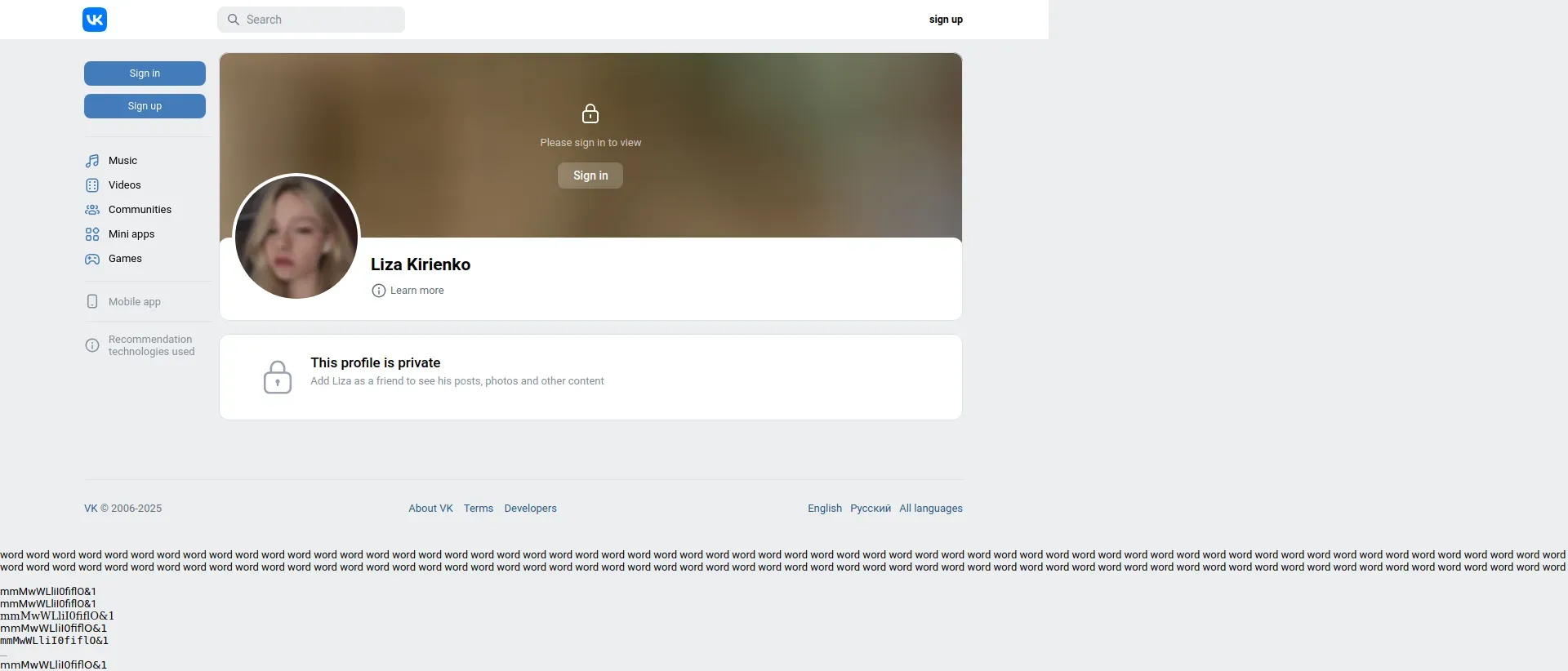The height and width of the screenshot is (671, 1568).
Task: Open the Learn more link text
Action: click(x=417, y=291)
